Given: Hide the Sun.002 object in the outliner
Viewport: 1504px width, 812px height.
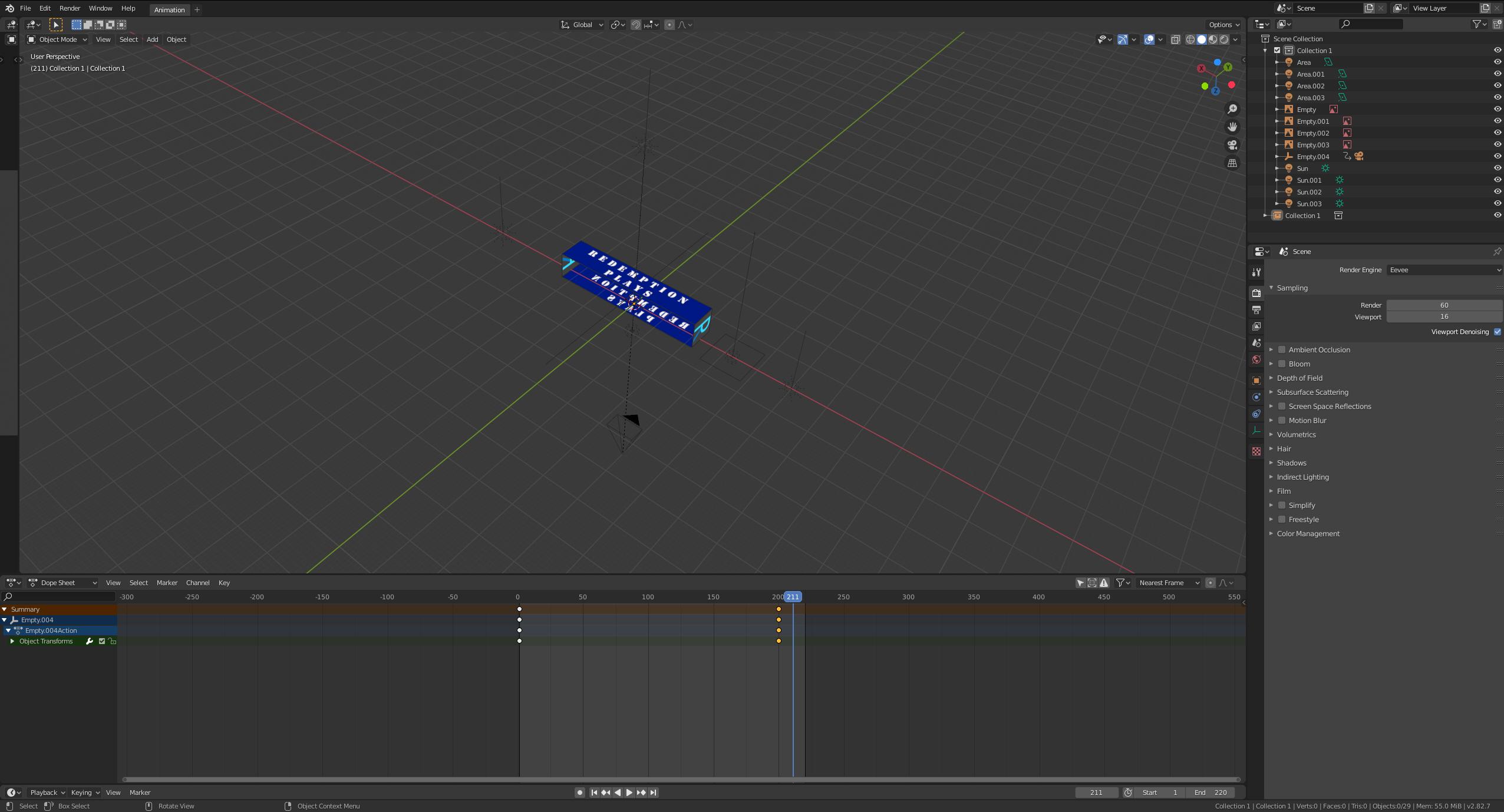Looking at the screenshot, I should [1497, 192].
